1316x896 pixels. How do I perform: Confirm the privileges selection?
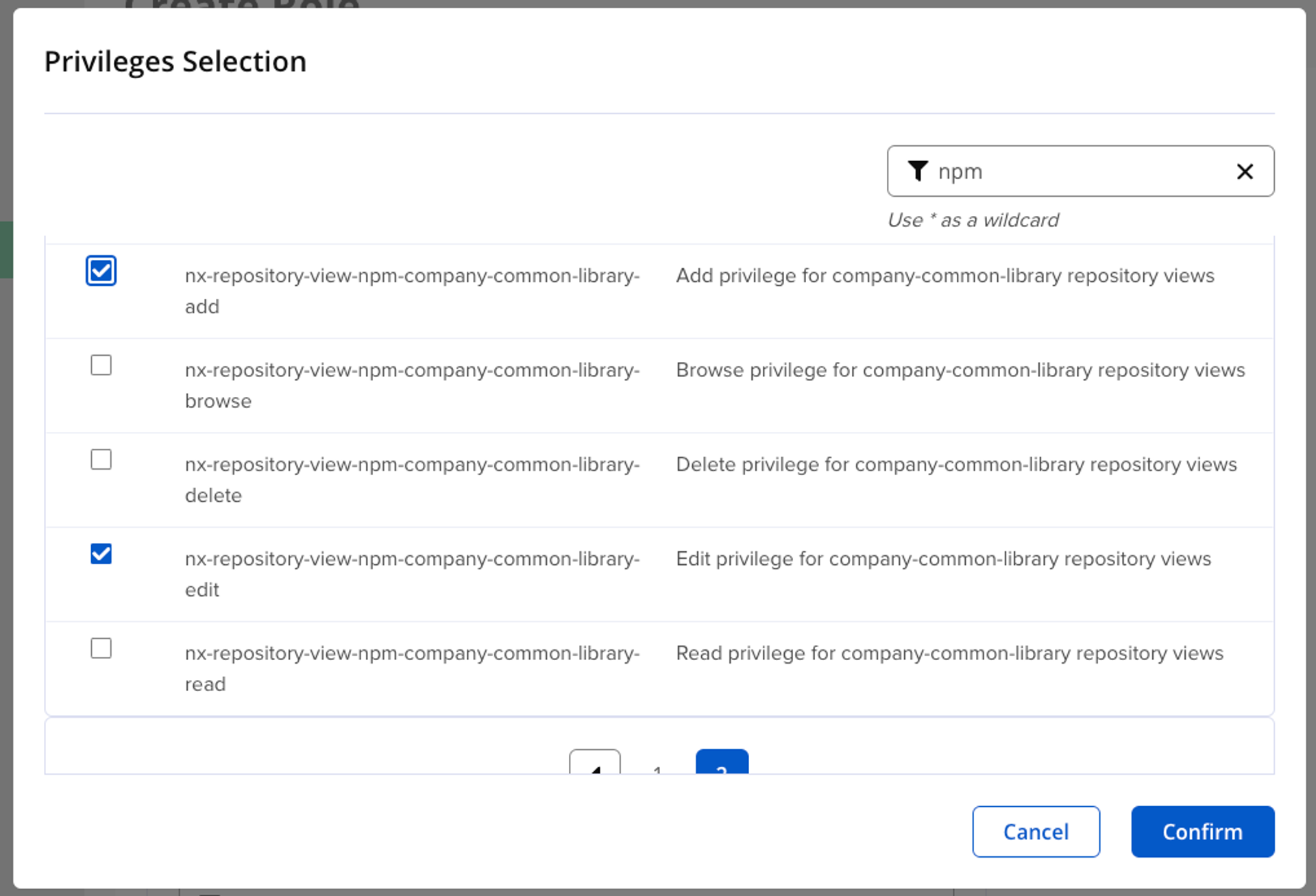click(x=1202, y=832)
